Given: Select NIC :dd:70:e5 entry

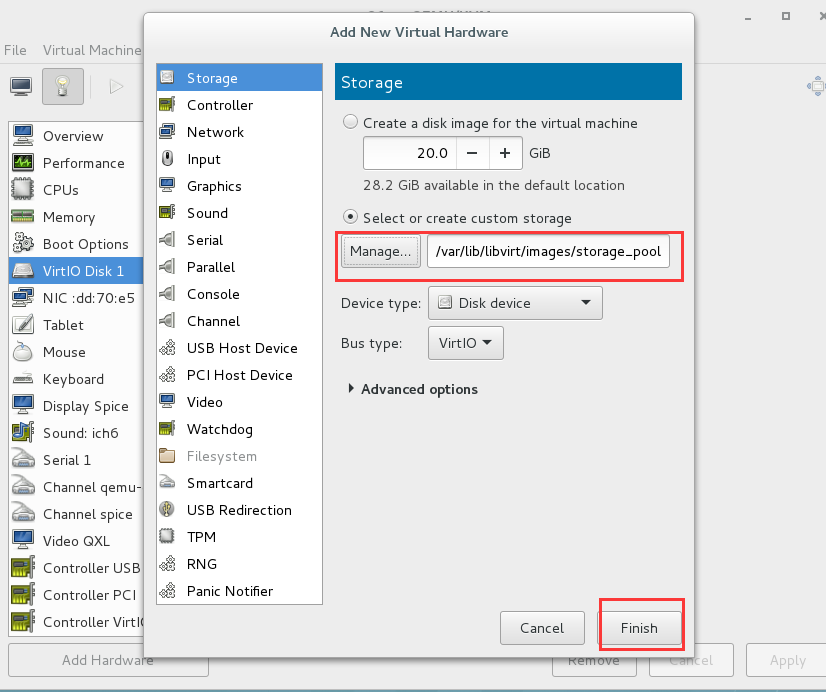Looking at the screenshot, I should point(76,298).
